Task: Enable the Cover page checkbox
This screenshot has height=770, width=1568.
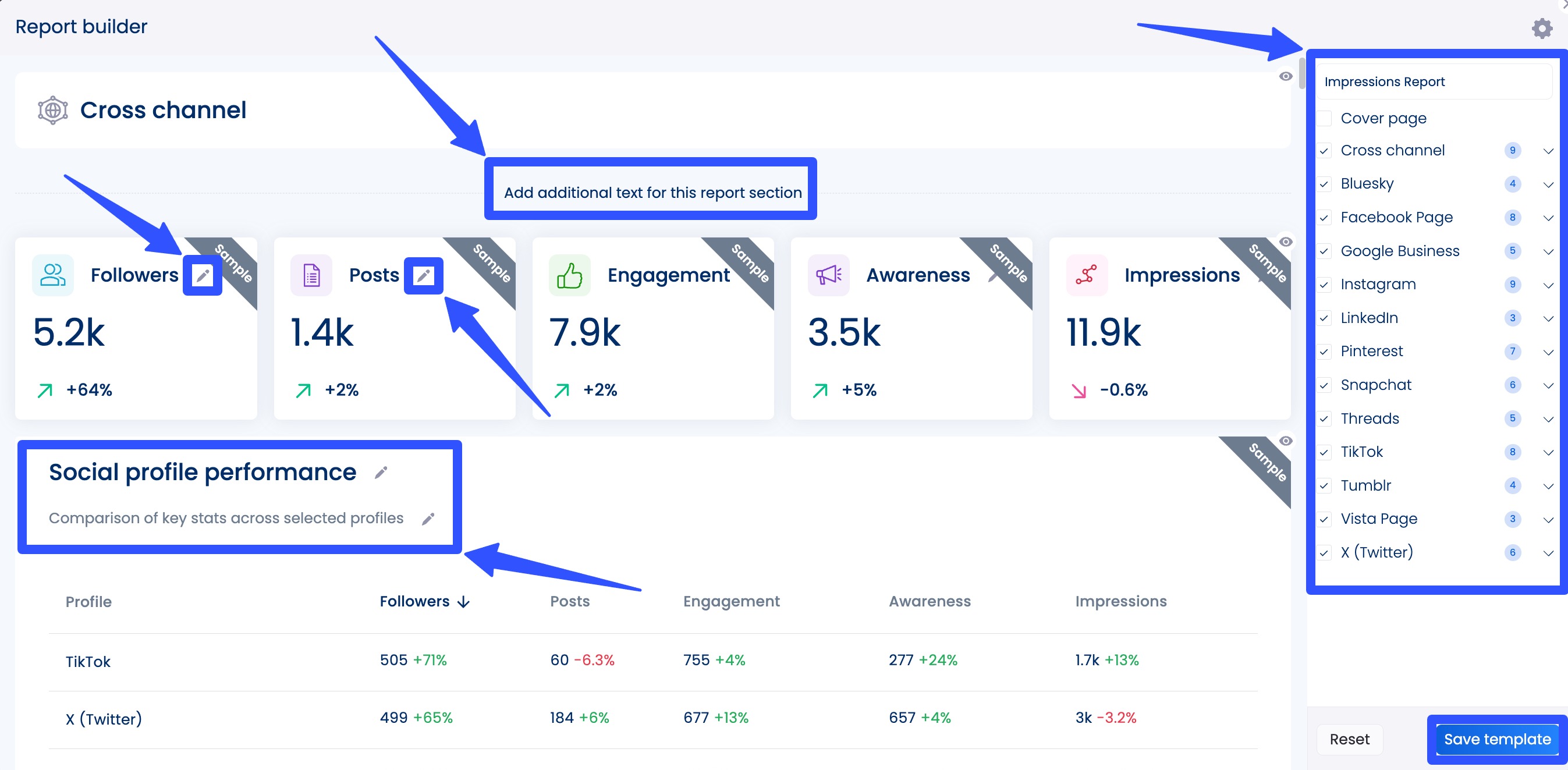Action: [1324, 118]
